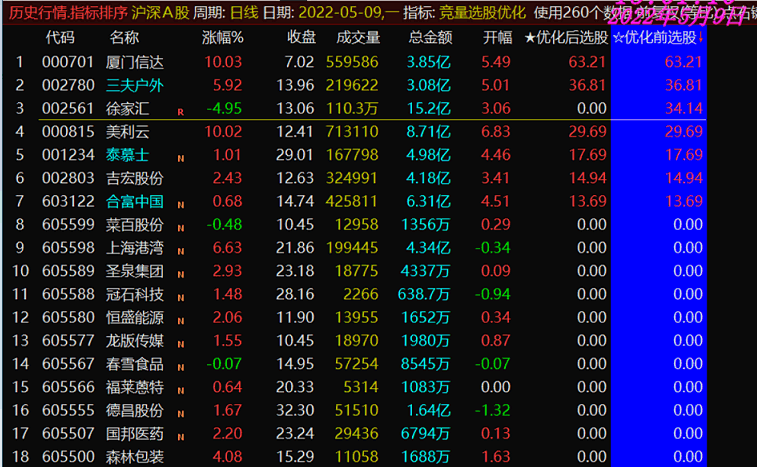Image resolution: width=757 pixels, height=467 pixels.
Task: Select stock row 三夫户外
Action: [355, 85]
